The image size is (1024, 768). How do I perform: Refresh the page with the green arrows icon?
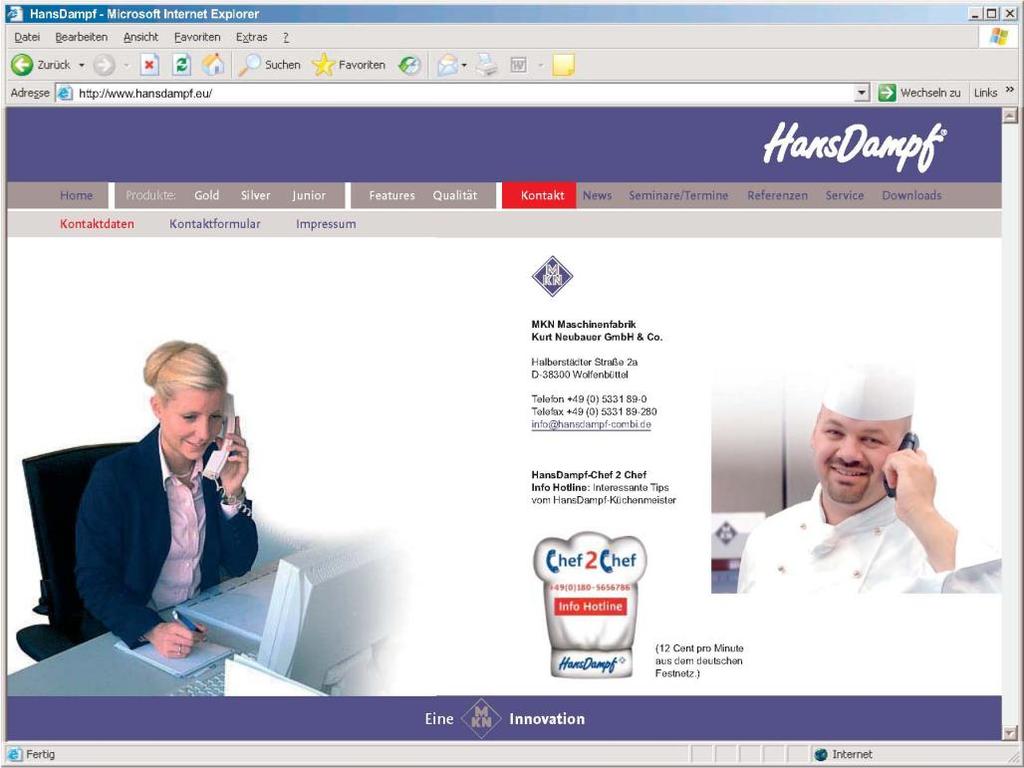point(182,65)
